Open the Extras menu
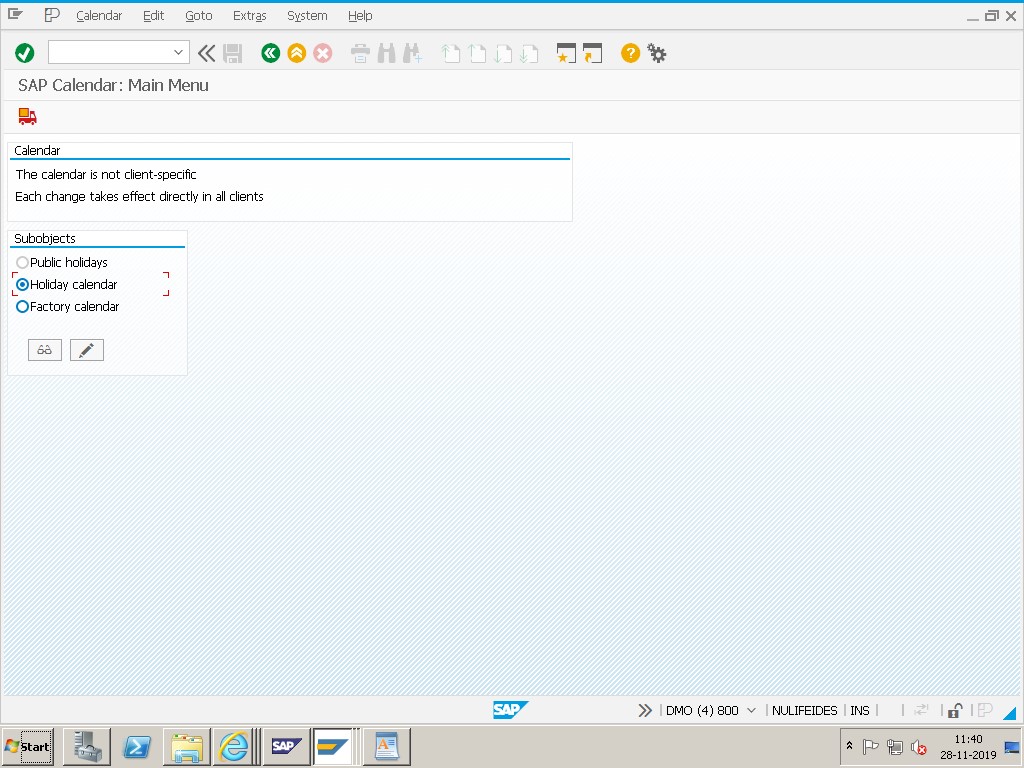This screenshot has width=1024, height=768. (x=249, y=16)
